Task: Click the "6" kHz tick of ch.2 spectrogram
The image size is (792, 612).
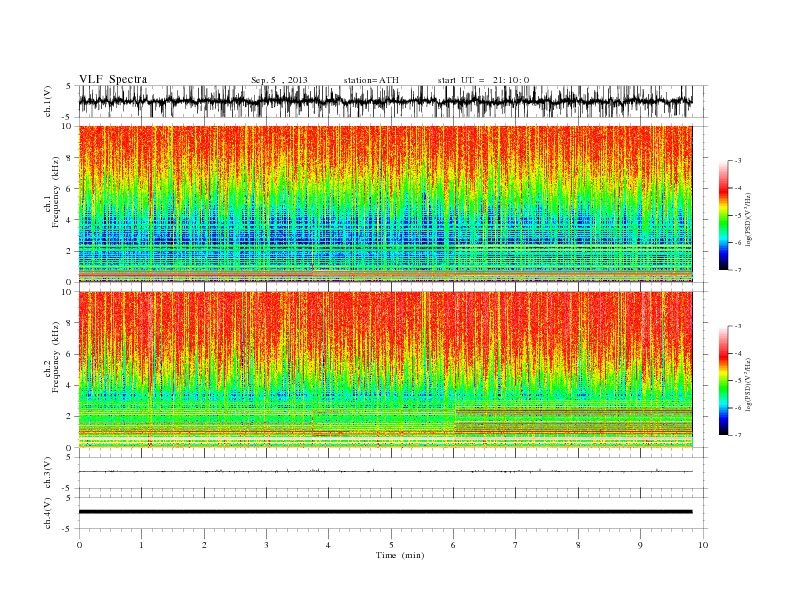Action: click(70, 354)
